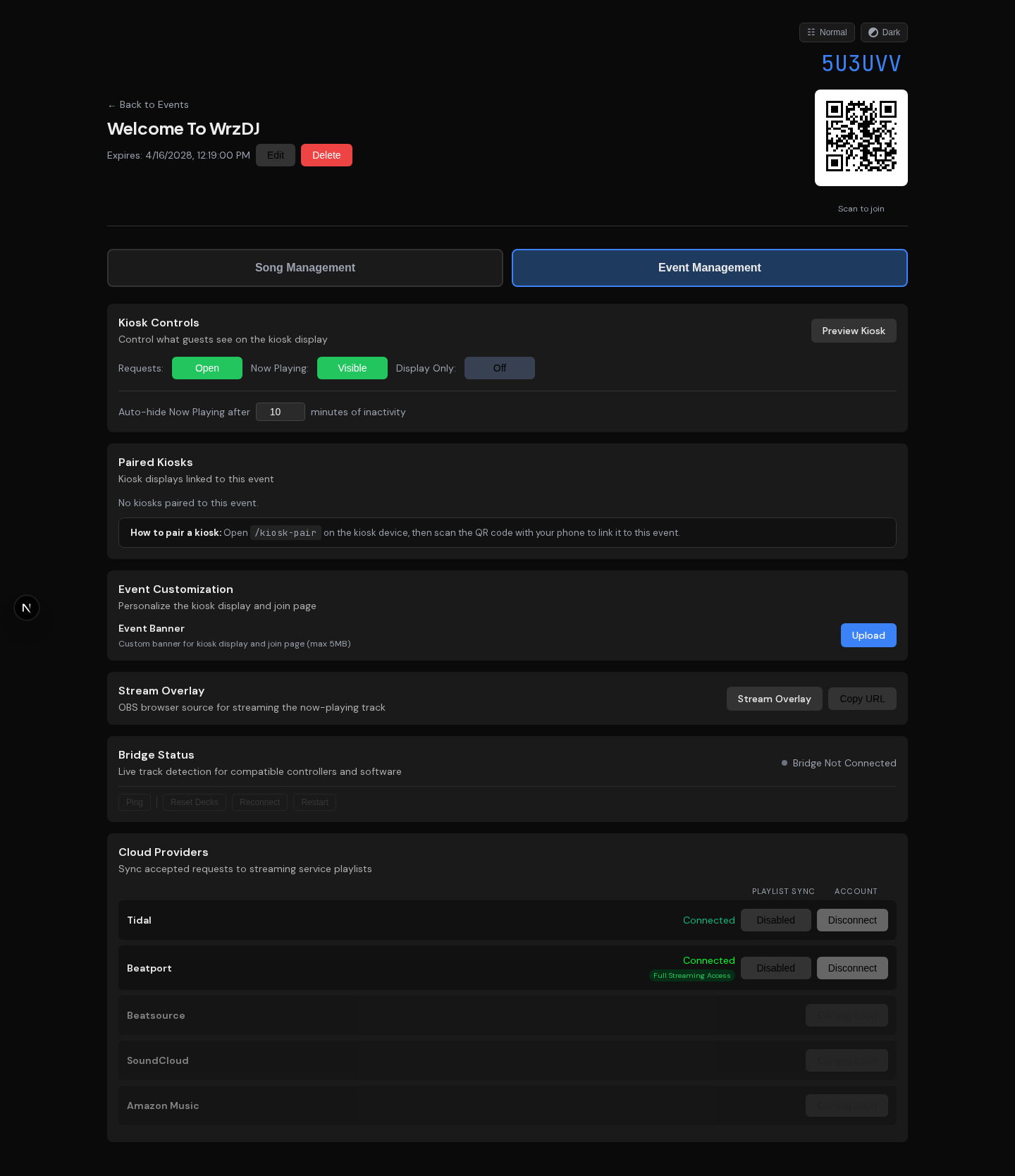Image resolution: width=1015 pixels, height=1176 pixels.
Task: Click the bridge Reconnect button
Action: click(x=259, y=802)
